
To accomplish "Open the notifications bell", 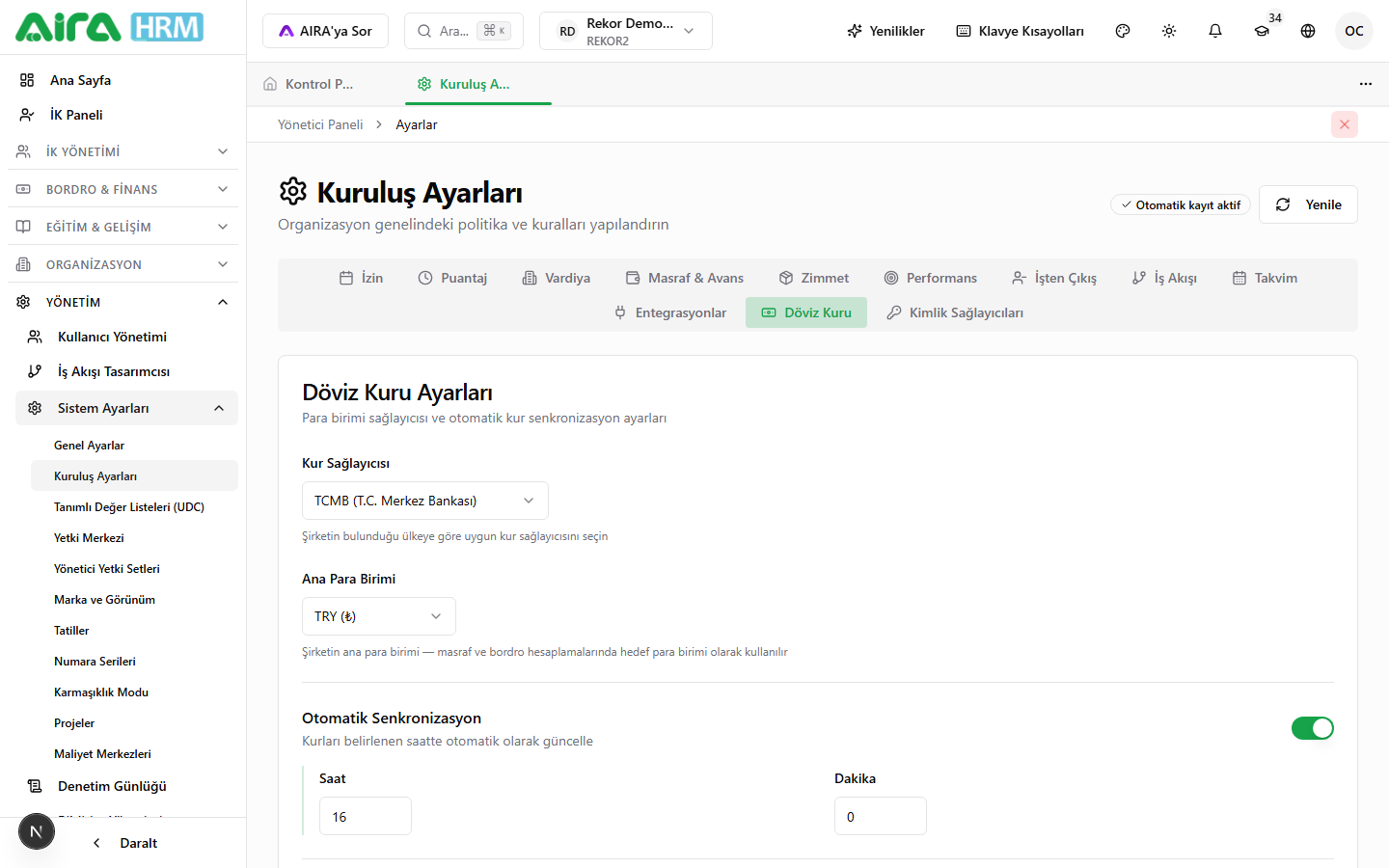I will pyautogui.click(x=1215, y=31).
